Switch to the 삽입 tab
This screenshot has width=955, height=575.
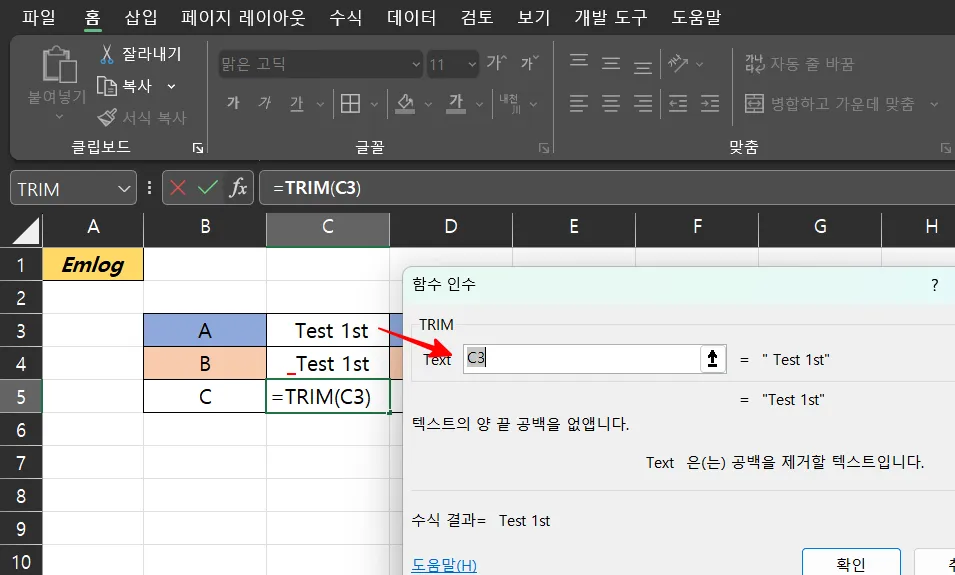(141, 17)
